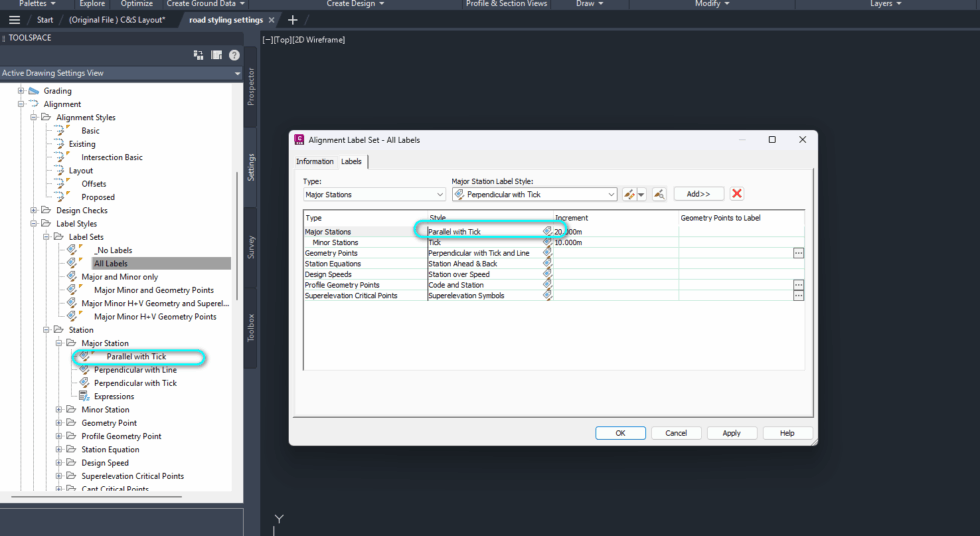
Task: Click the Toolspace panorama display icon
Action: pos(216,55)
